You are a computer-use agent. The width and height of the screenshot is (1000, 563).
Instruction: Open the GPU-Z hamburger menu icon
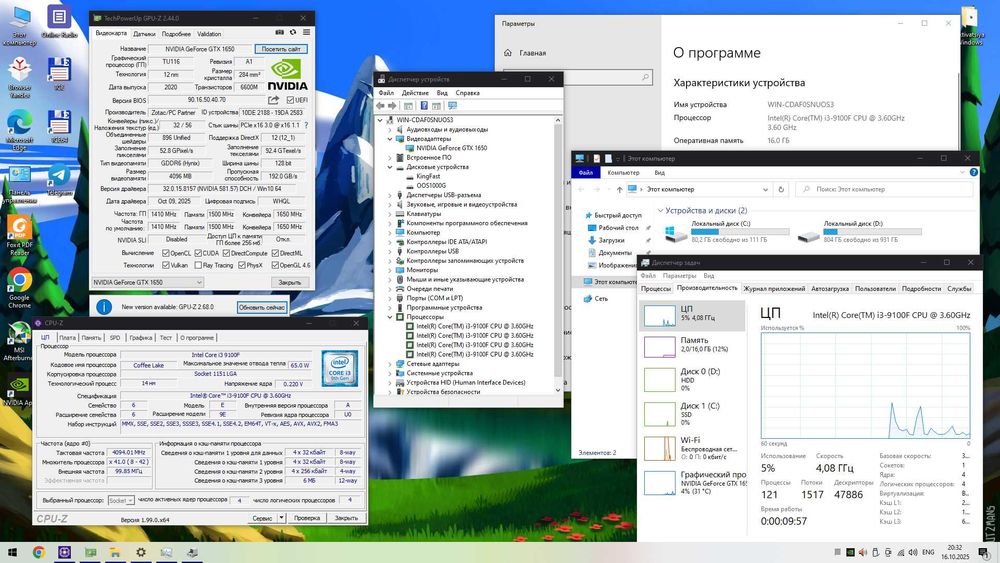306,33
